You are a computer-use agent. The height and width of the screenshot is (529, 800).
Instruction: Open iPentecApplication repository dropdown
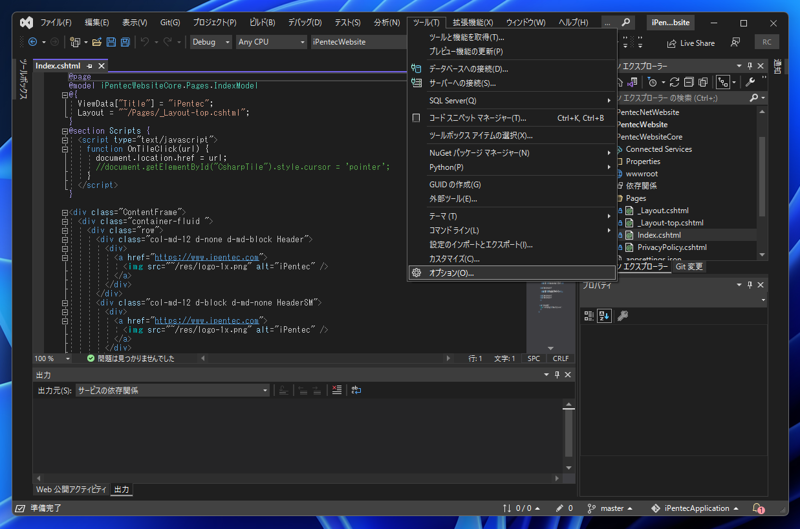pyautogui.click(x=694, y=508)
